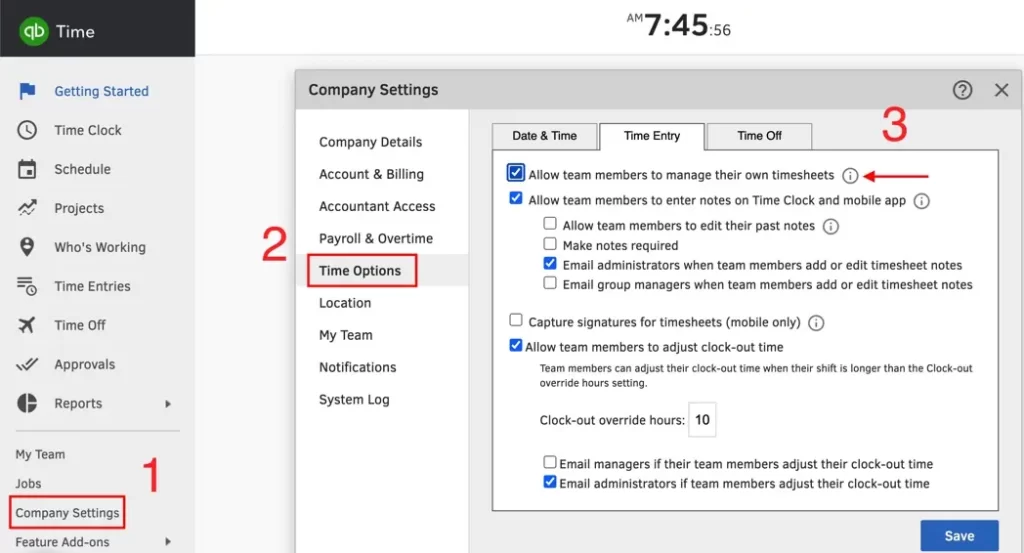This screenshot has height=553, width=1024.
Task: Click the Time Clock clock icon
Action: (x=27, y=130)
